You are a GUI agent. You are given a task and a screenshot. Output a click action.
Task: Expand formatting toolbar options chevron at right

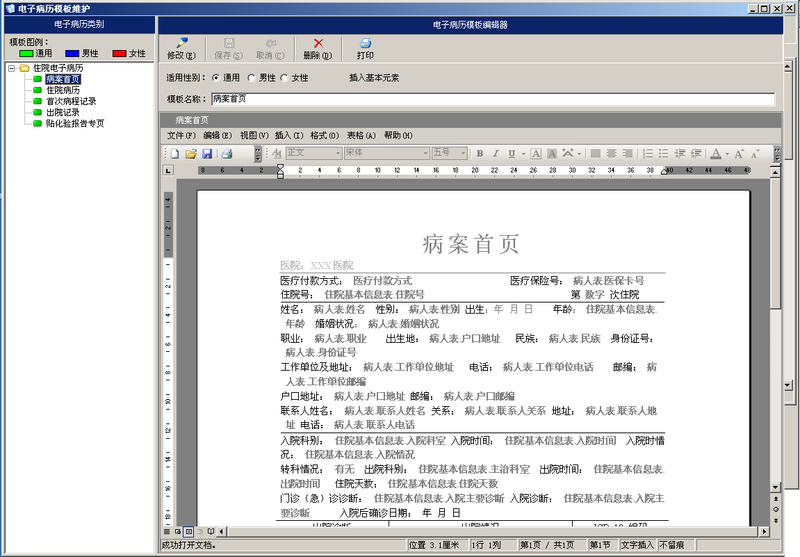[x=777, y=153]
